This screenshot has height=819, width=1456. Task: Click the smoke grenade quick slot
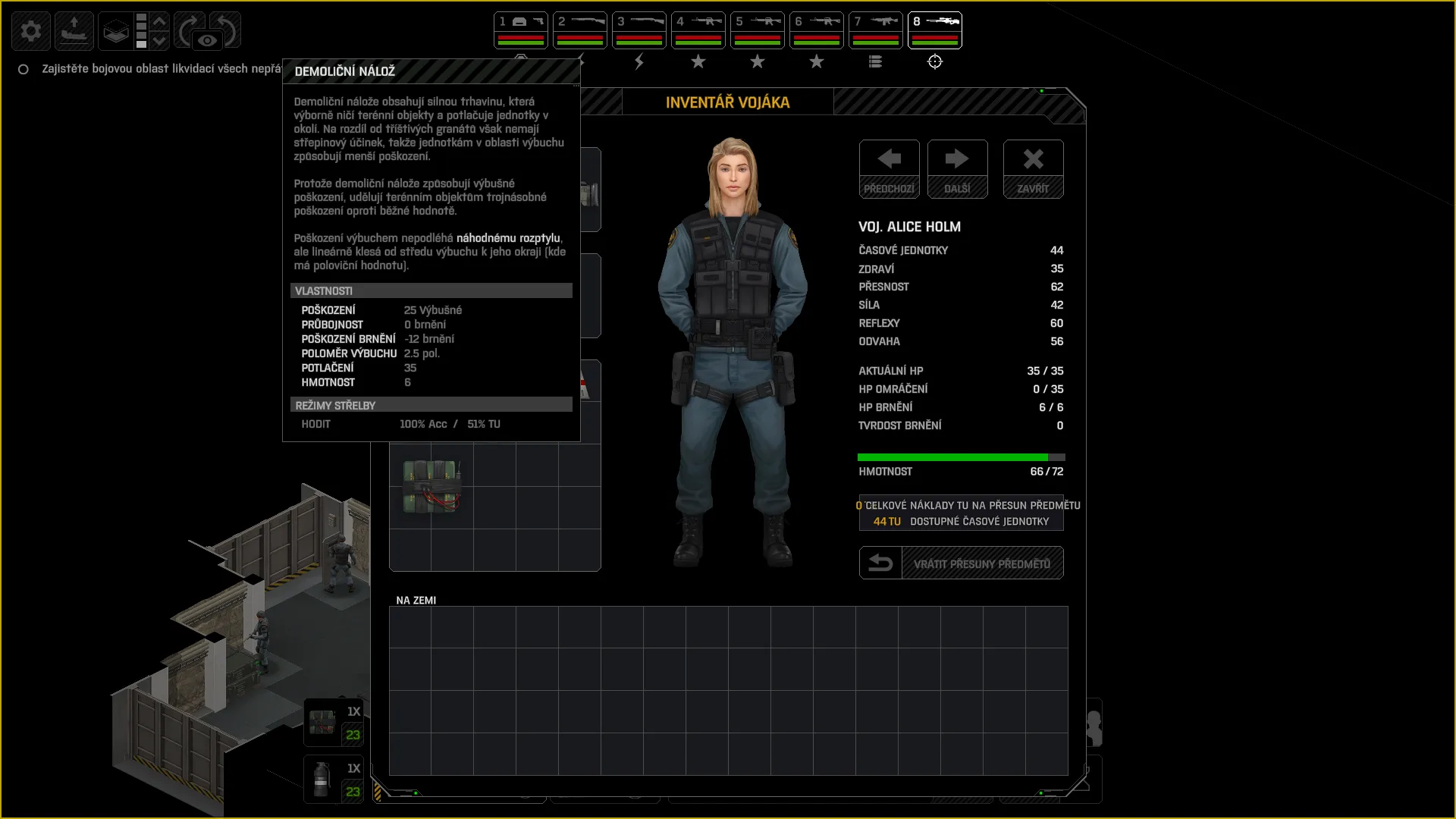334,780
